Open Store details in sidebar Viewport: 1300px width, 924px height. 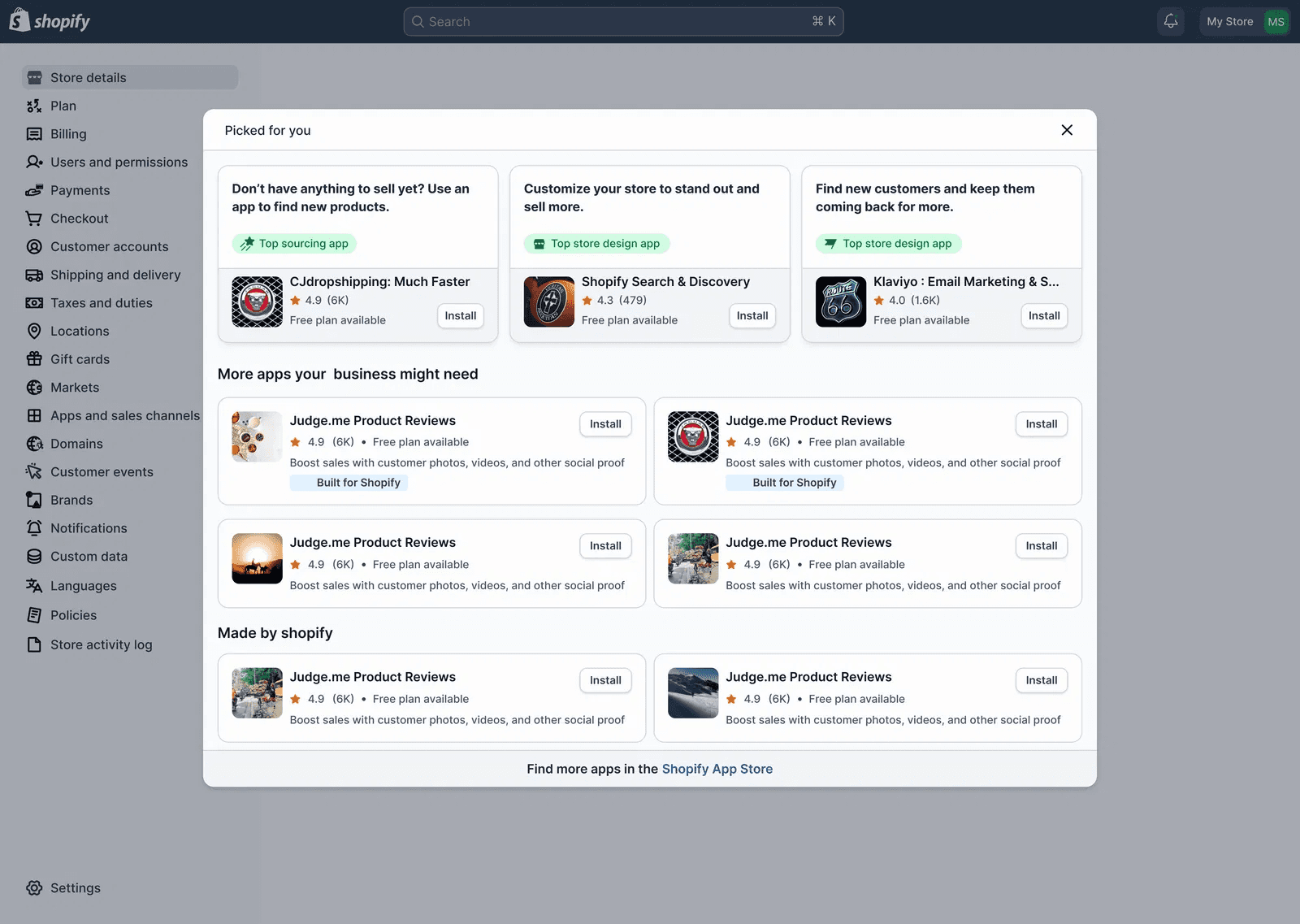[130, 77]
